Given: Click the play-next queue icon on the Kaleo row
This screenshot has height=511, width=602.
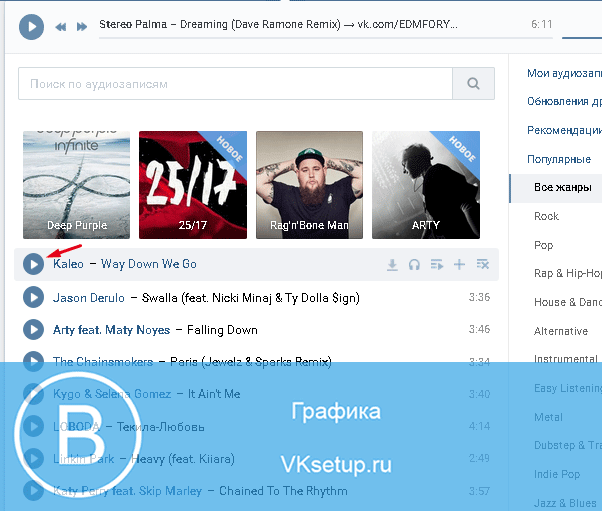Looking at the screenshot, I should point(437,265).
